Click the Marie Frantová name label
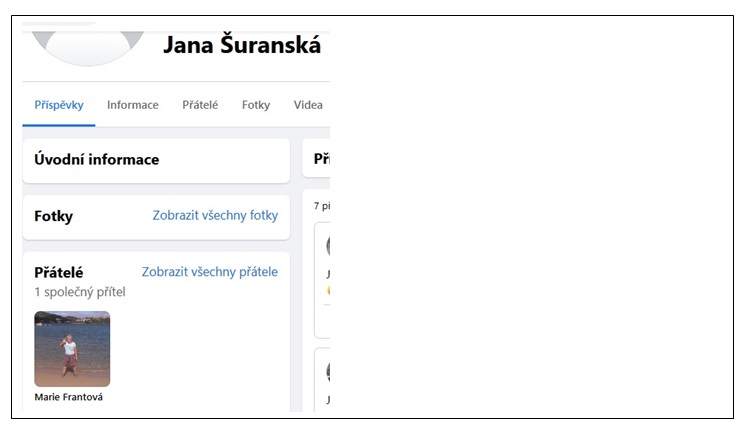The image size is (751, 431). (68, 397)
